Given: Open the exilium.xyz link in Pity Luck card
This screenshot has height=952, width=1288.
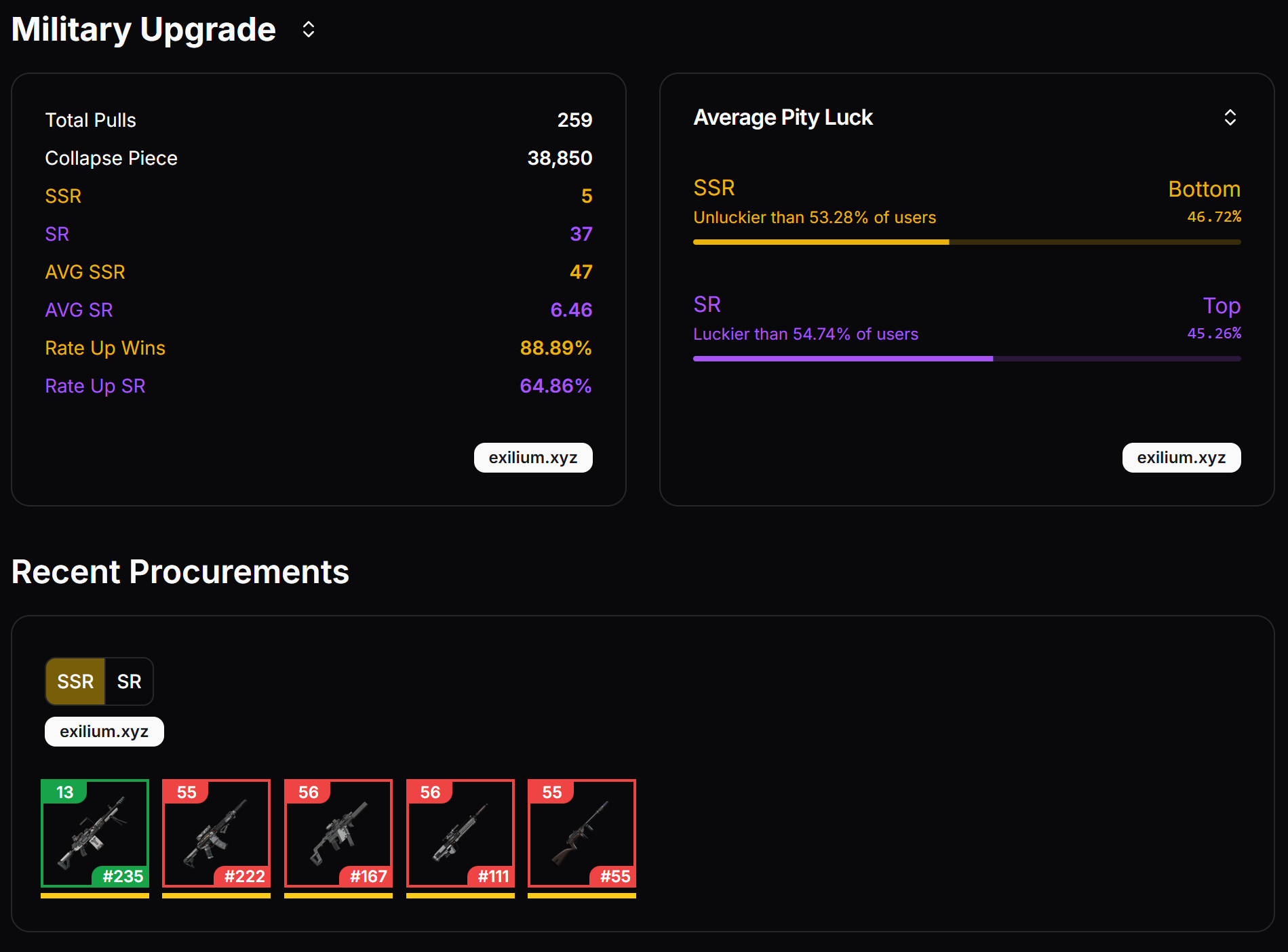Looking at the screenshot, I should (x=1182, y=458).
